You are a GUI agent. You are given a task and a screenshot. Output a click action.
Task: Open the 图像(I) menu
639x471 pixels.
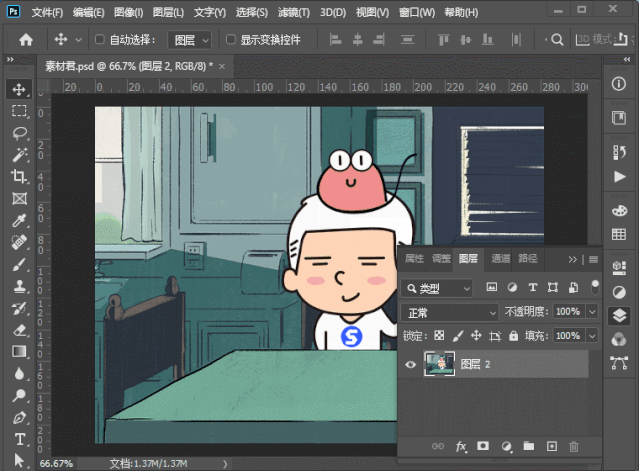(128, 13)
